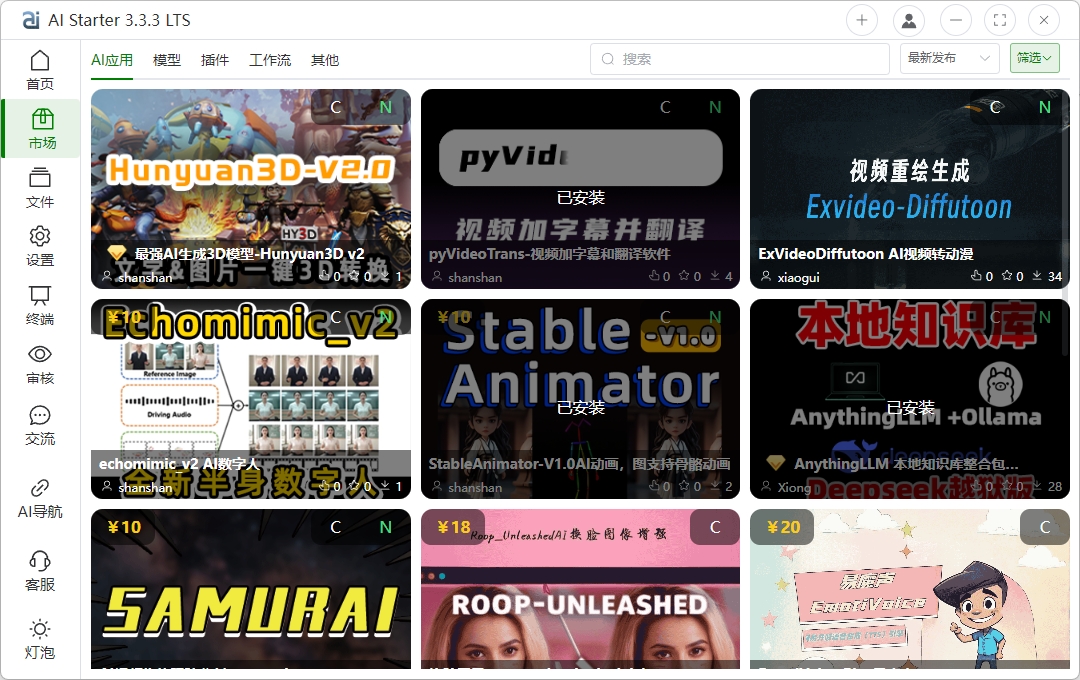Click the star icon on ExVideoDiffutoon card

1007,276
